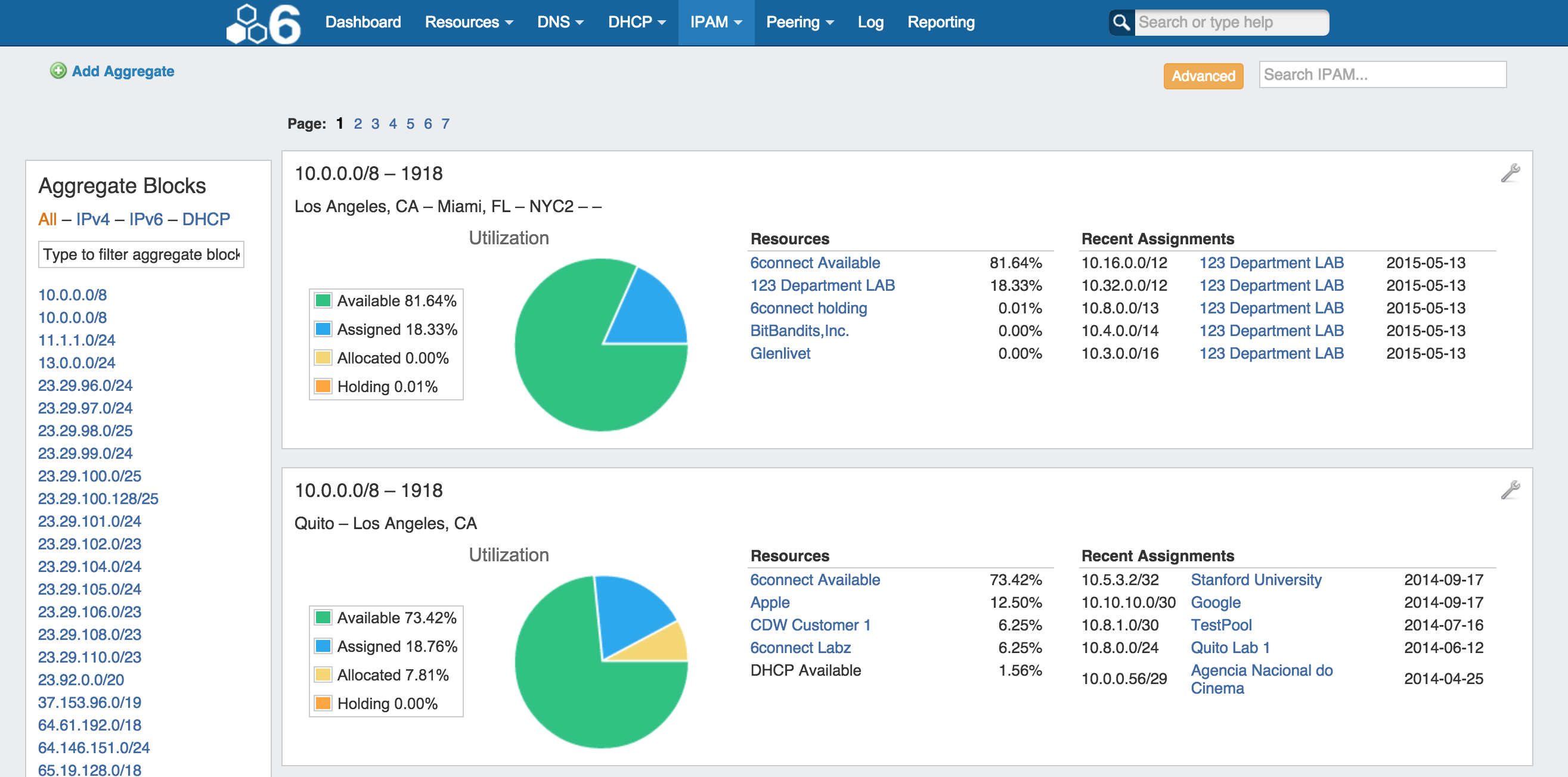Open 23.29.98.0/25 aggregate block

coord(85,431)
